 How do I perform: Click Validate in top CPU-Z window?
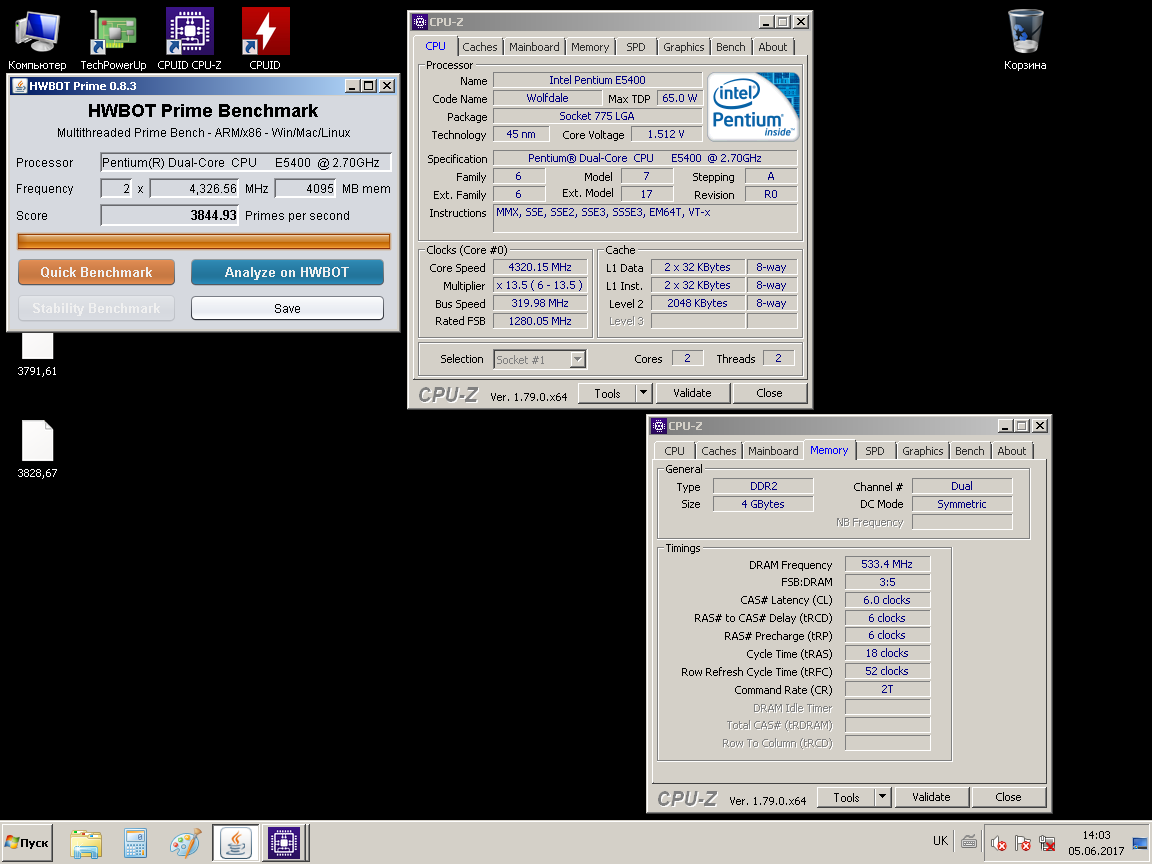click(692, 393)
